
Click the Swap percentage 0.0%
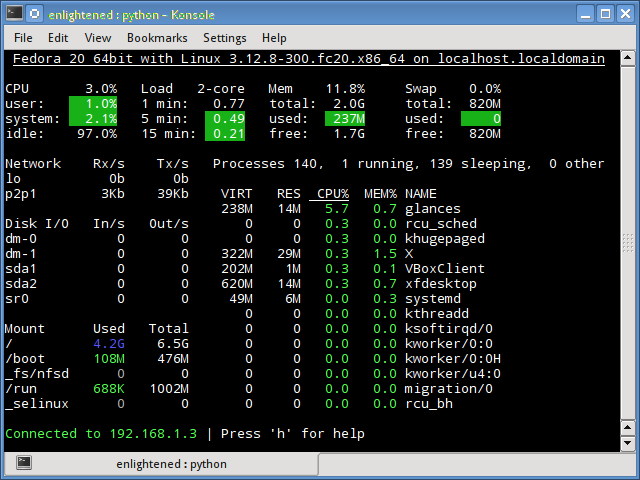[x=485, y=89]
